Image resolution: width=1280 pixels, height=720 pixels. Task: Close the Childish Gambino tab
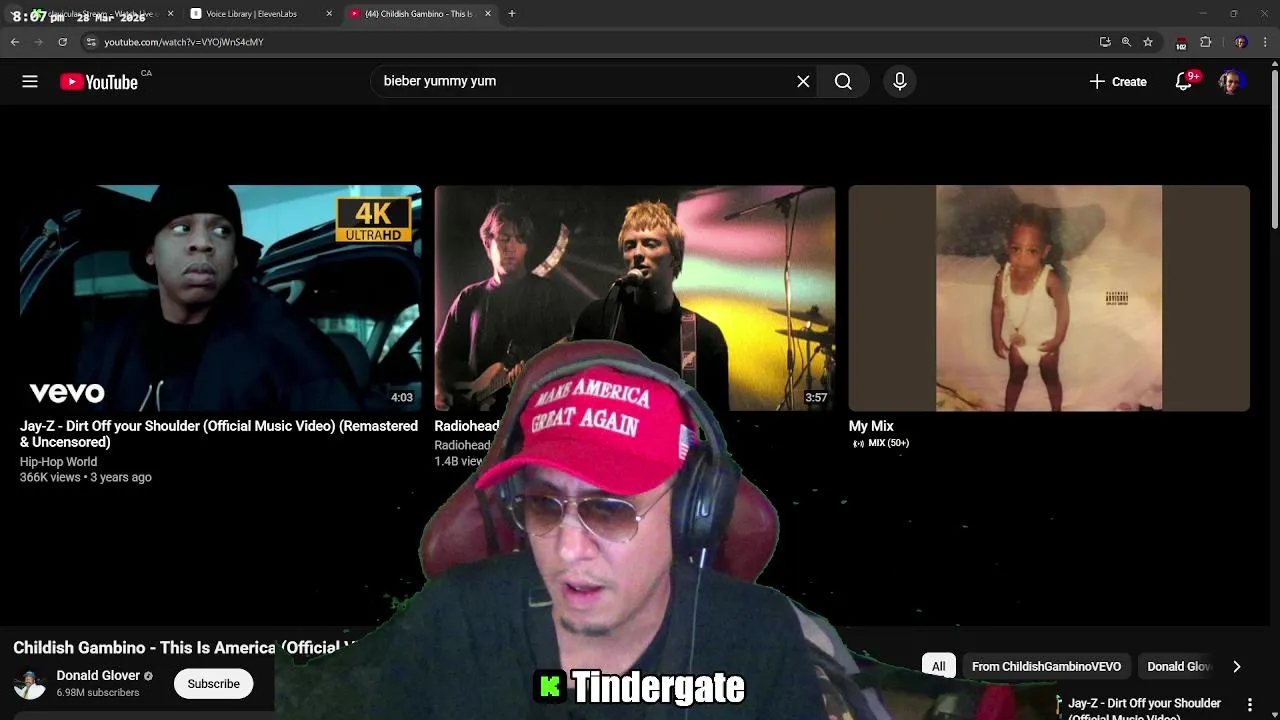click(x=488, y=14)
